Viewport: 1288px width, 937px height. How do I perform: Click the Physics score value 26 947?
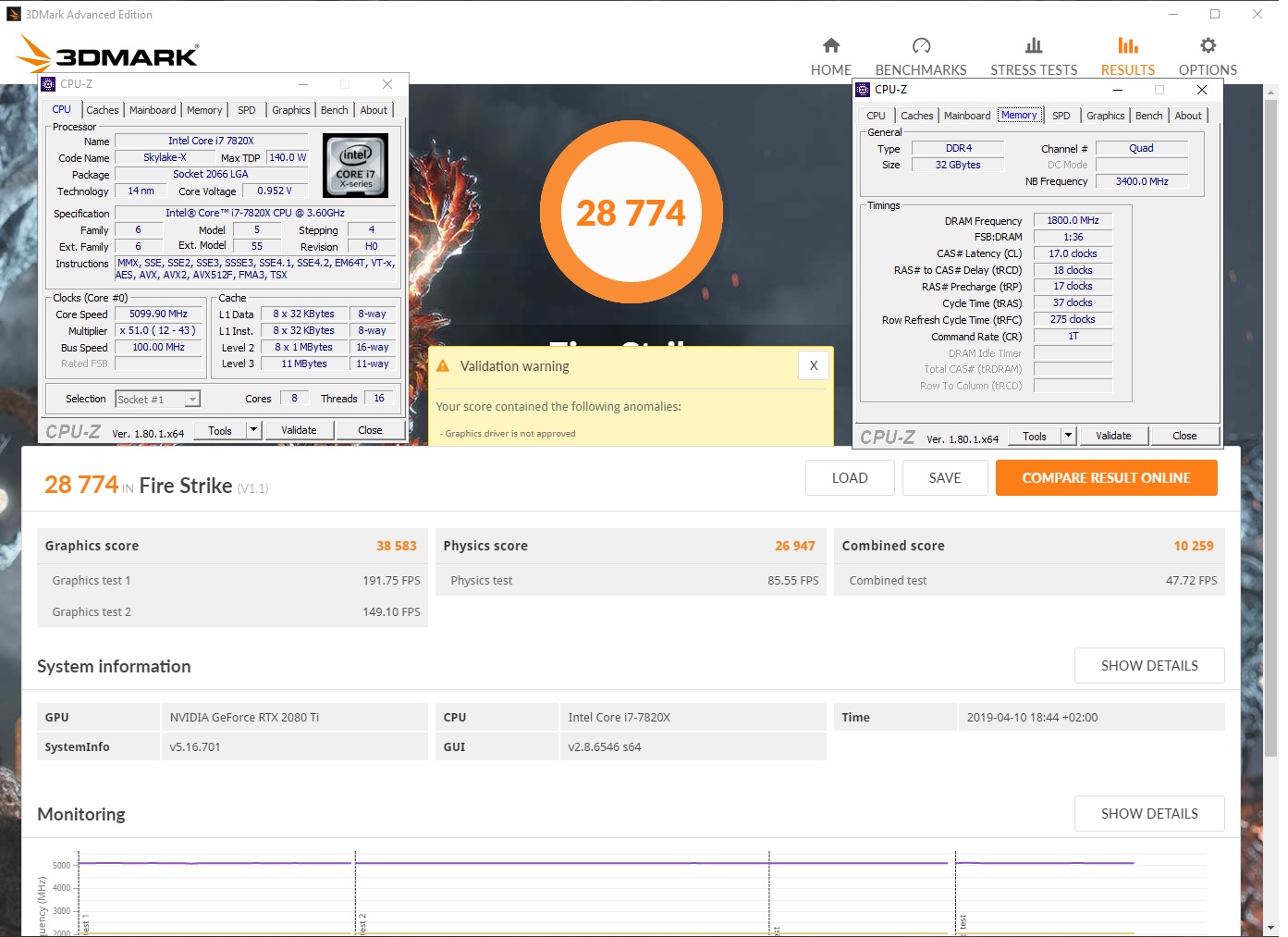tap(795, 546)
